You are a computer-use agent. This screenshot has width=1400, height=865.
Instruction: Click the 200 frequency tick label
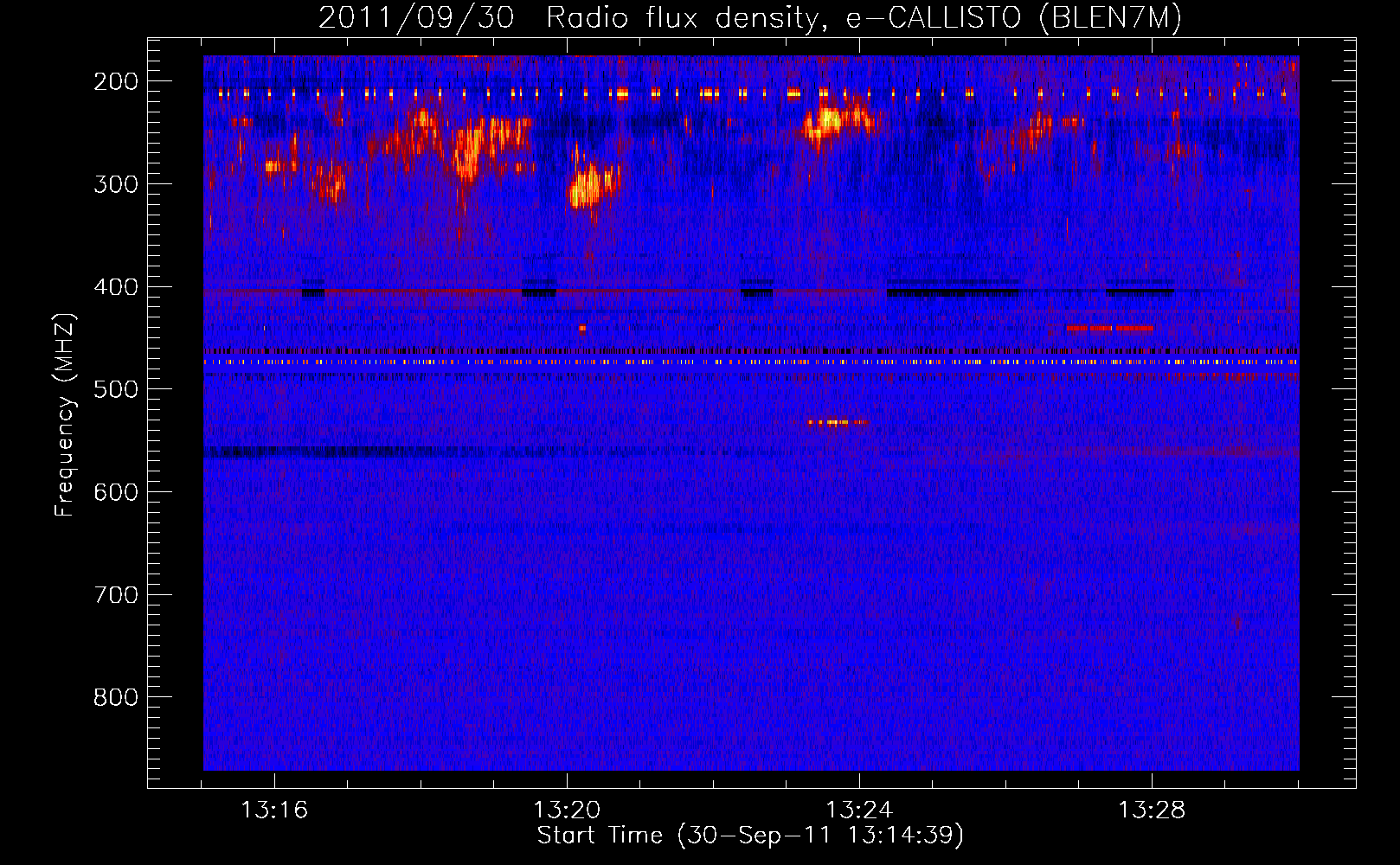pos(116,81)
